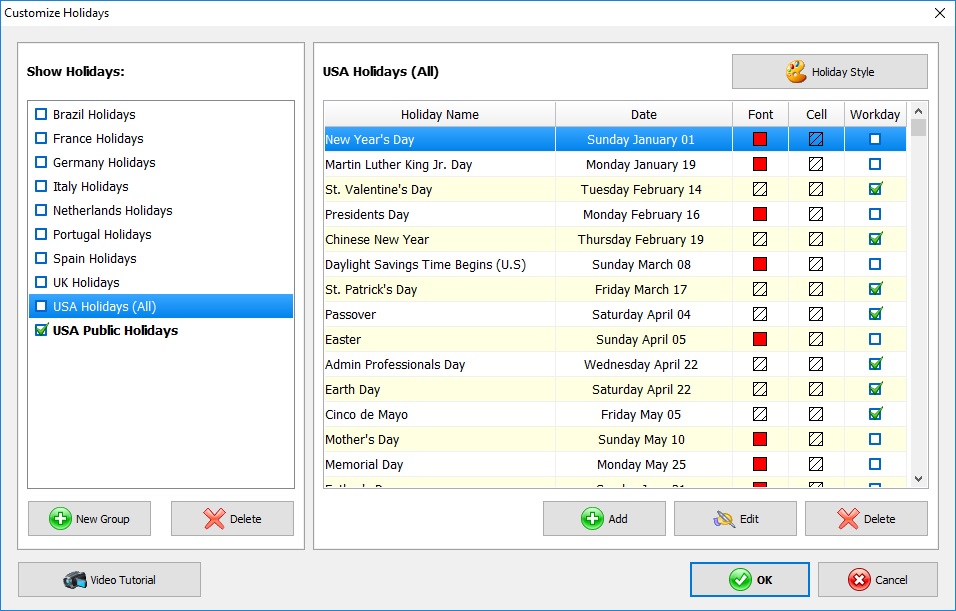The image size is (956, 611).
Task: Click the date Saturday April 22
Action: [641, 389]
